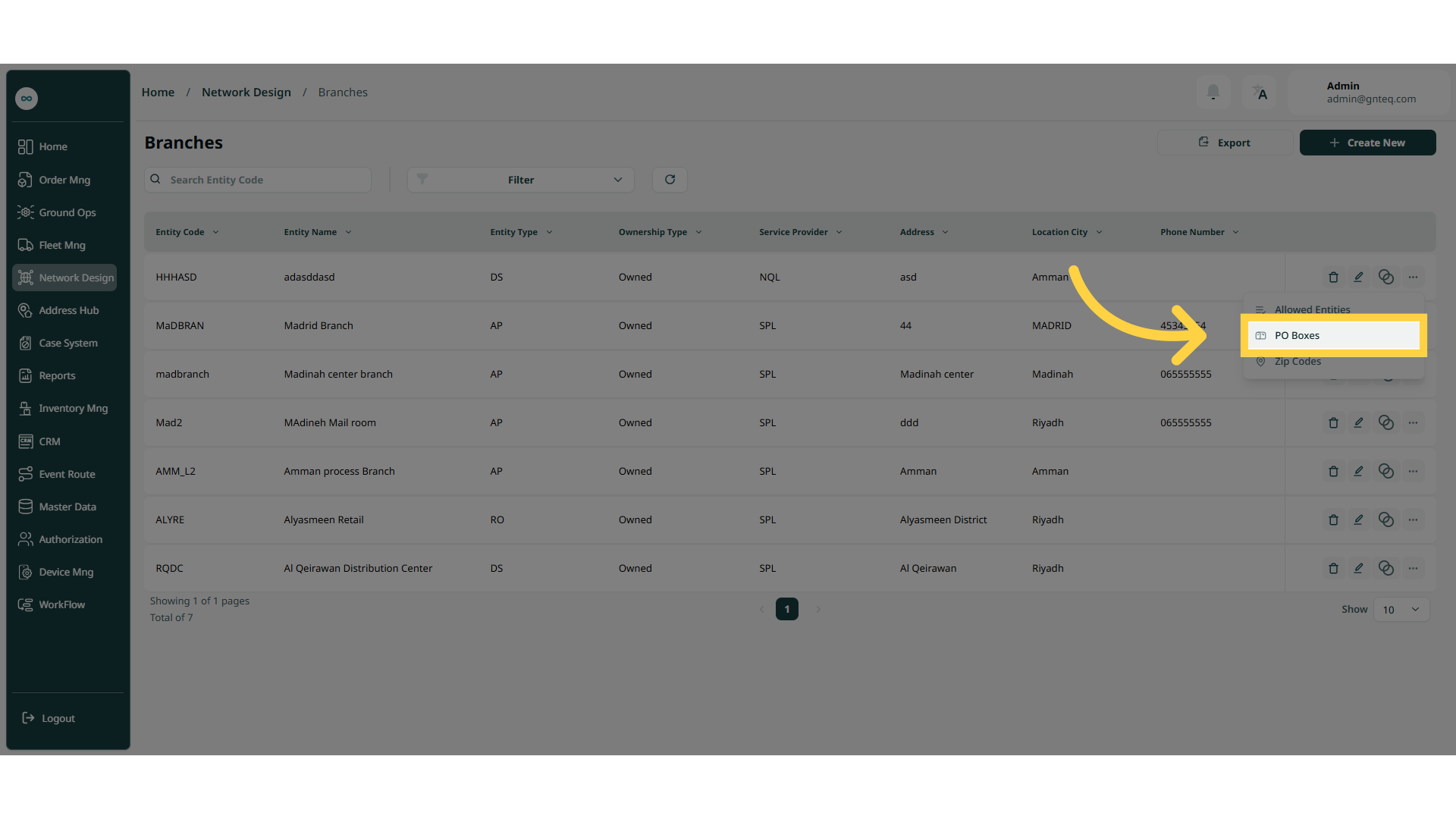This screenshot has height=819, width=1456.
Task: Click 'madbranch' entity code cell
Action: pyautogui.click(x=182, y=375)
